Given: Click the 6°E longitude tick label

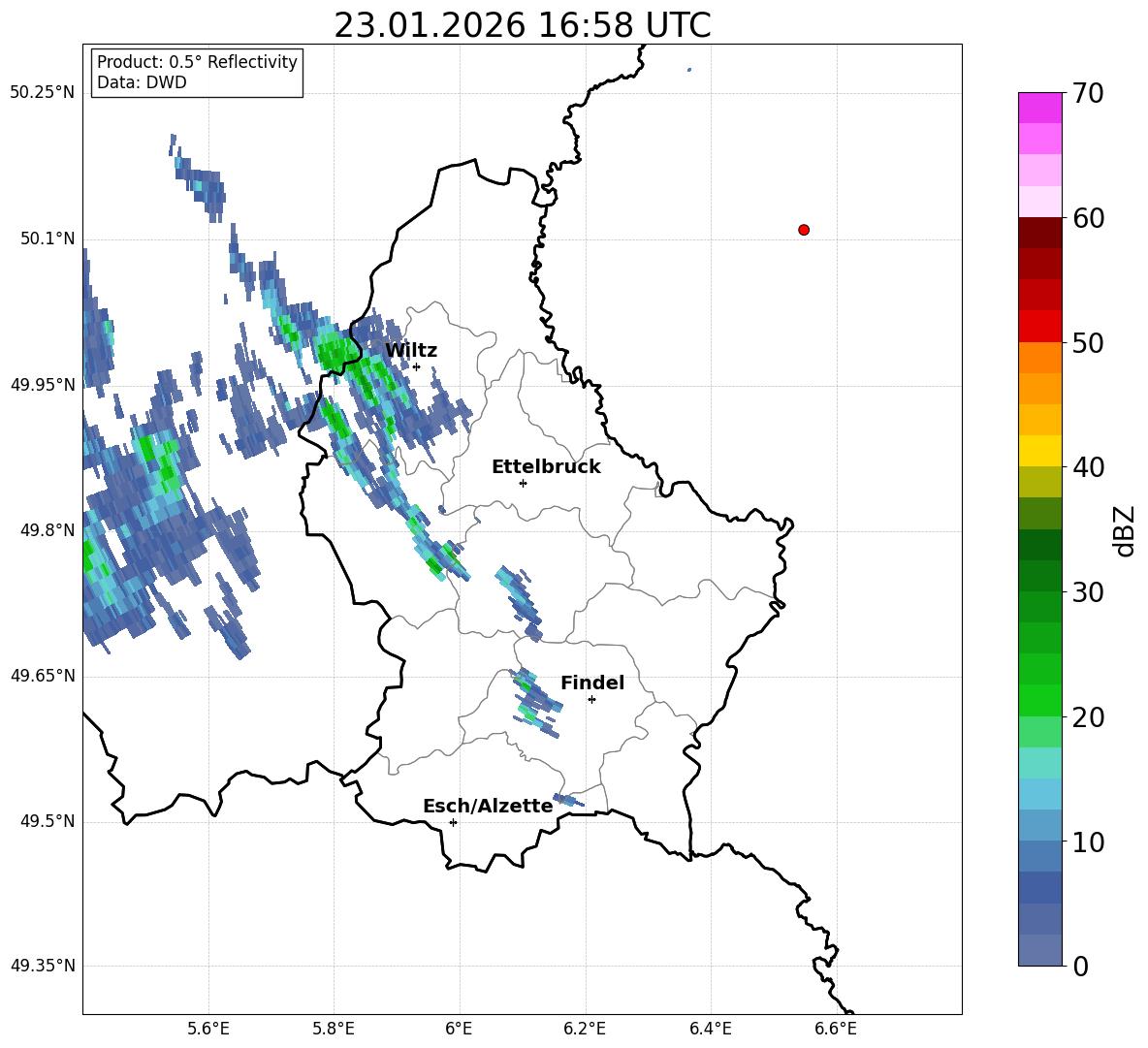Looking at the screenshot, I should 459,1030.
